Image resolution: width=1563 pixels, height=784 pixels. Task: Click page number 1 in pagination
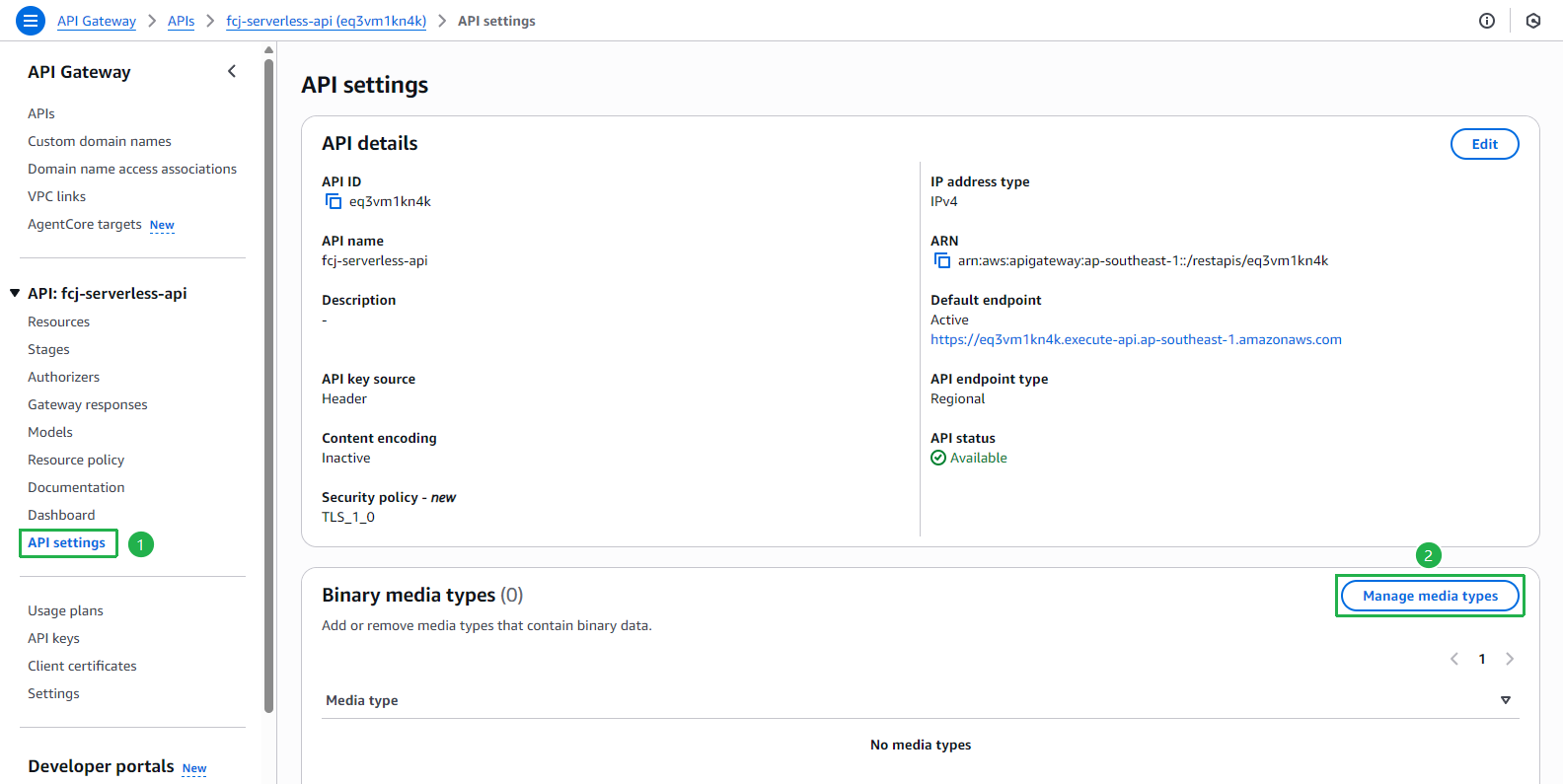[1482, 659]
